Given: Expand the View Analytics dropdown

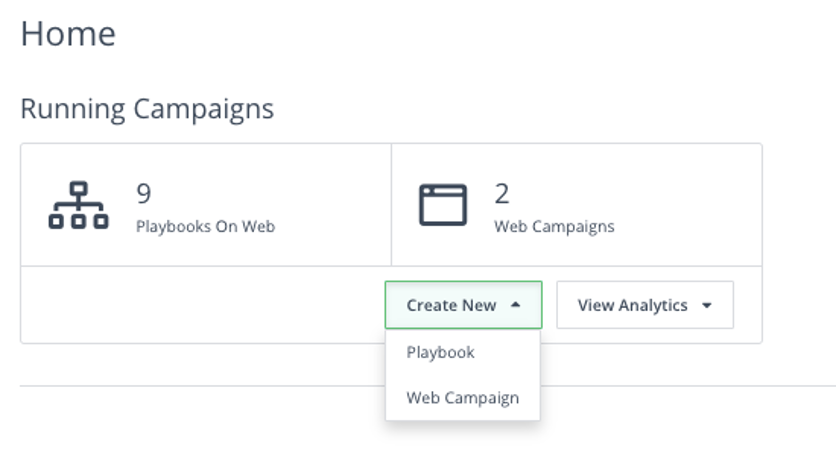Looking at the screenshot, I should tap(645, 305).
